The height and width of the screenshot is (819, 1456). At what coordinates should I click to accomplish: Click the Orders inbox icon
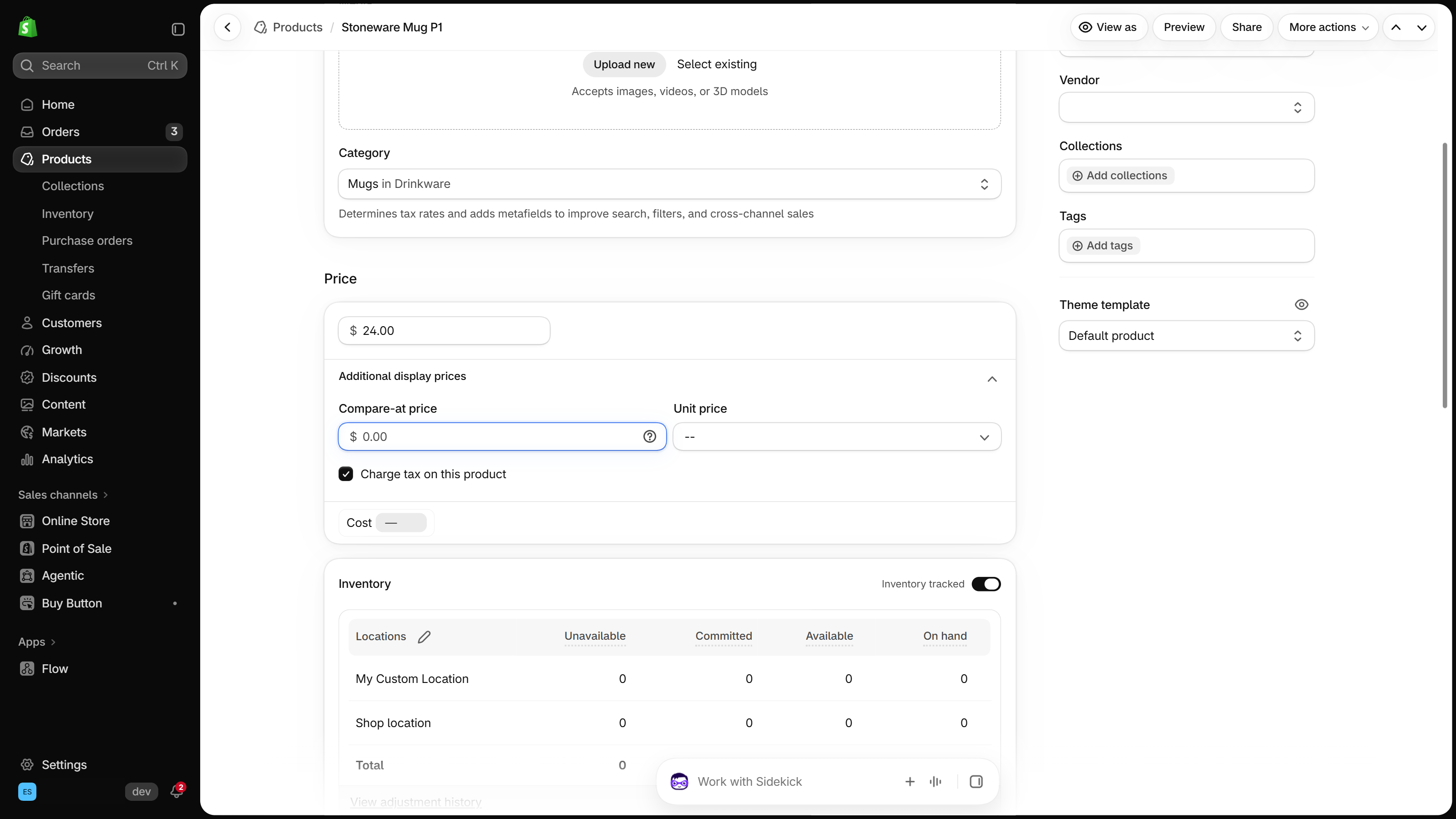click(x=26, y=131)
